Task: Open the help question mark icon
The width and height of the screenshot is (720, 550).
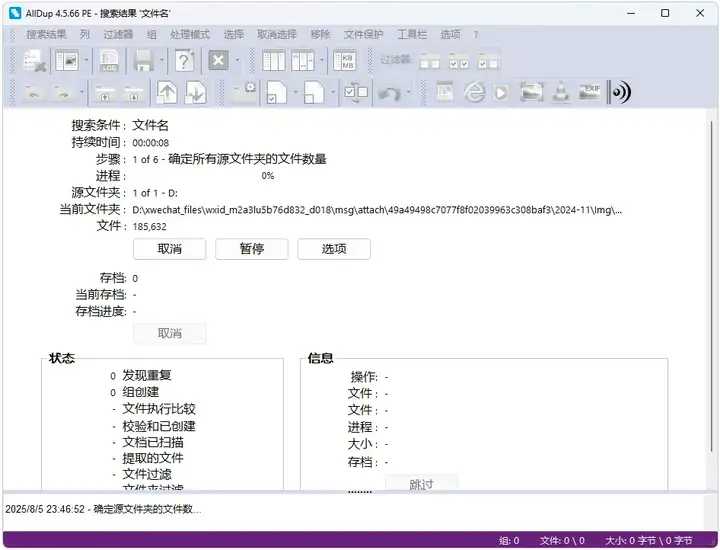Action: [x=184, y=61]
